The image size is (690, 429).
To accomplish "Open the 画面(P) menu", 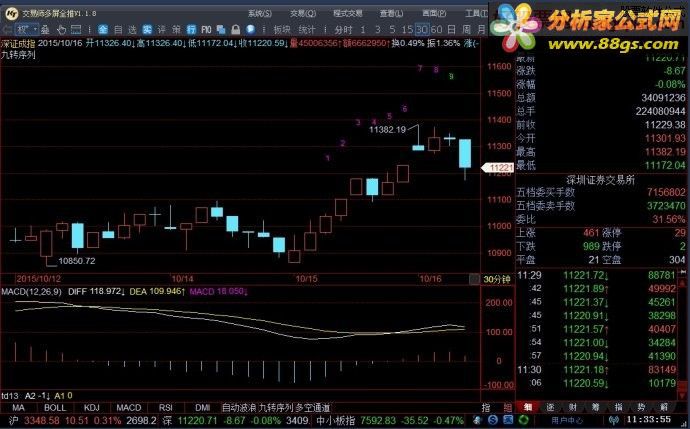I will [x=434, y=13].
